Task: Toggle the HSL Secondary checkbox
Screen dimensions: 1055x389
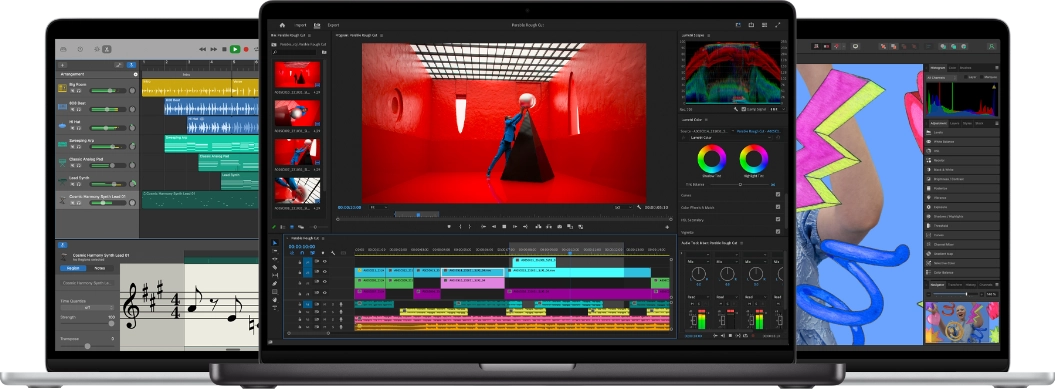Action: point(778,219)
